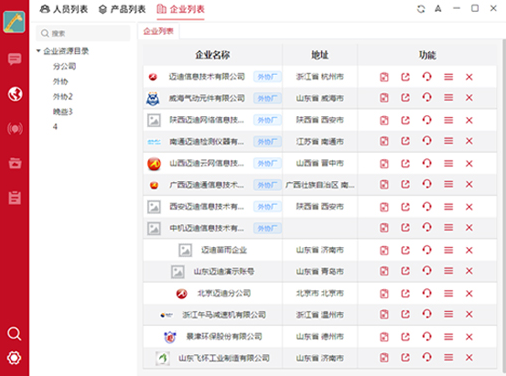Click the table's vertical scrollbar

(x=503, y=206)
